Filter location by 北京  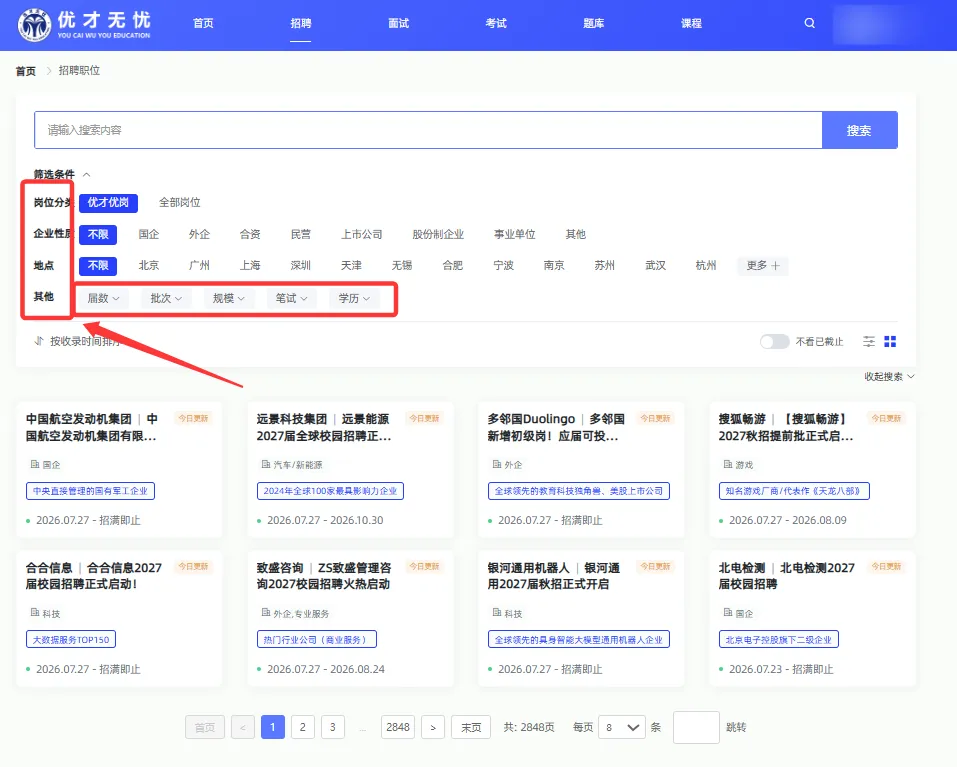pos(148,265)
